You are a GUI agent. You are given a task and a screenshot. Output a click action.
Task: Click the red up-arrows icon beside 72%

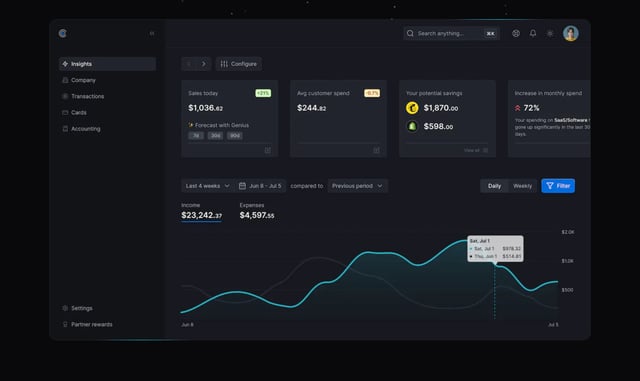coord(518,108)
